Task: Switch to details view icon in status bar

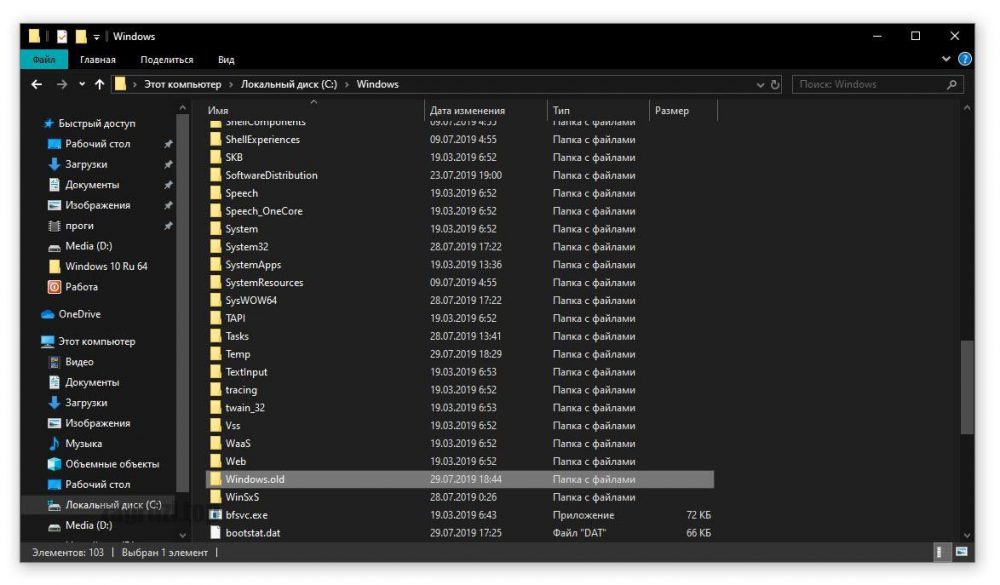Action: pyautogui.click(x=940, y=552)
